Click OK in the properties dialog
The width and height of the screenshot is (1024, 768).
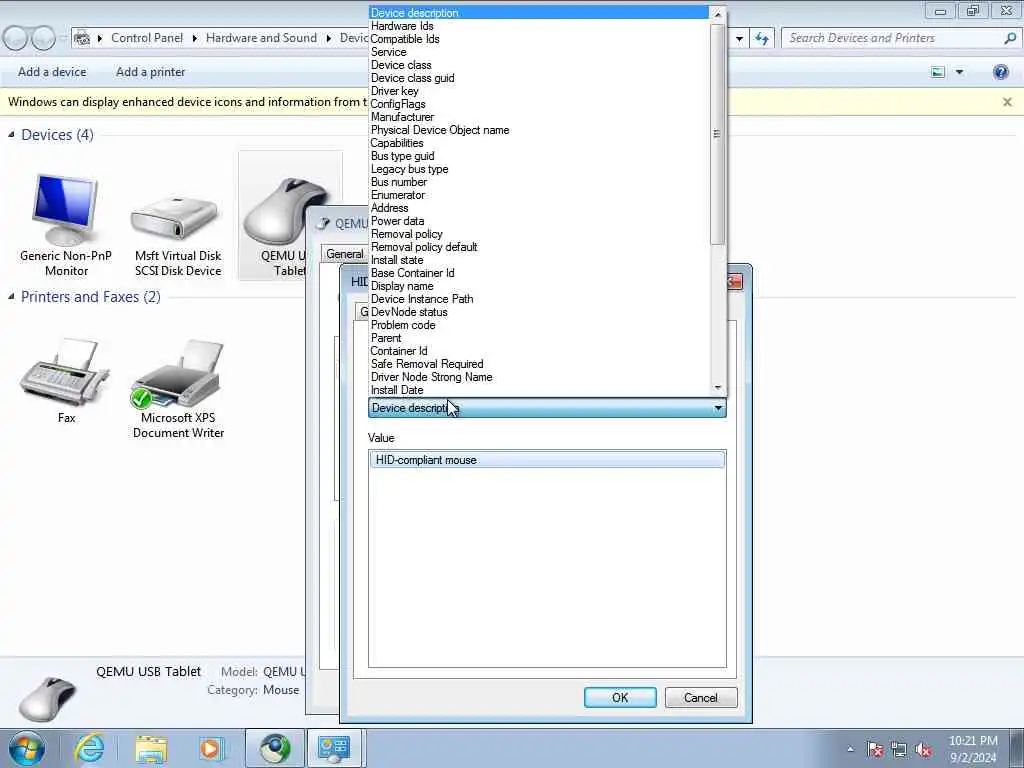click(620, 697)
